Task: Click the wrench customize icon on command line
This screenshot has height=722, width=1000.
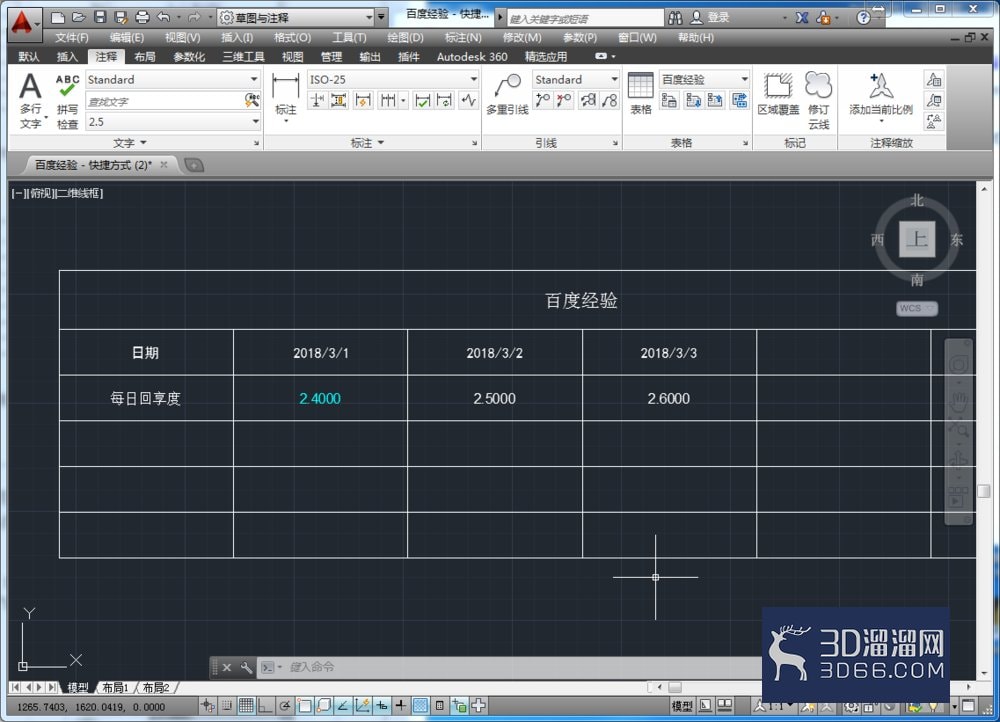Action: 246,667
